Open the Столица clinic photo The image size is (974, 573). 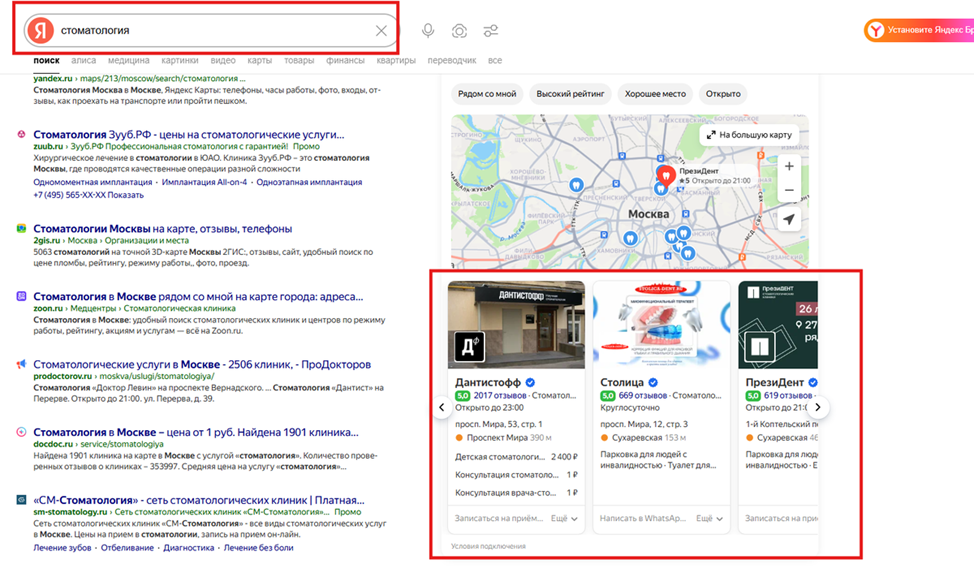tap(662, 324)
